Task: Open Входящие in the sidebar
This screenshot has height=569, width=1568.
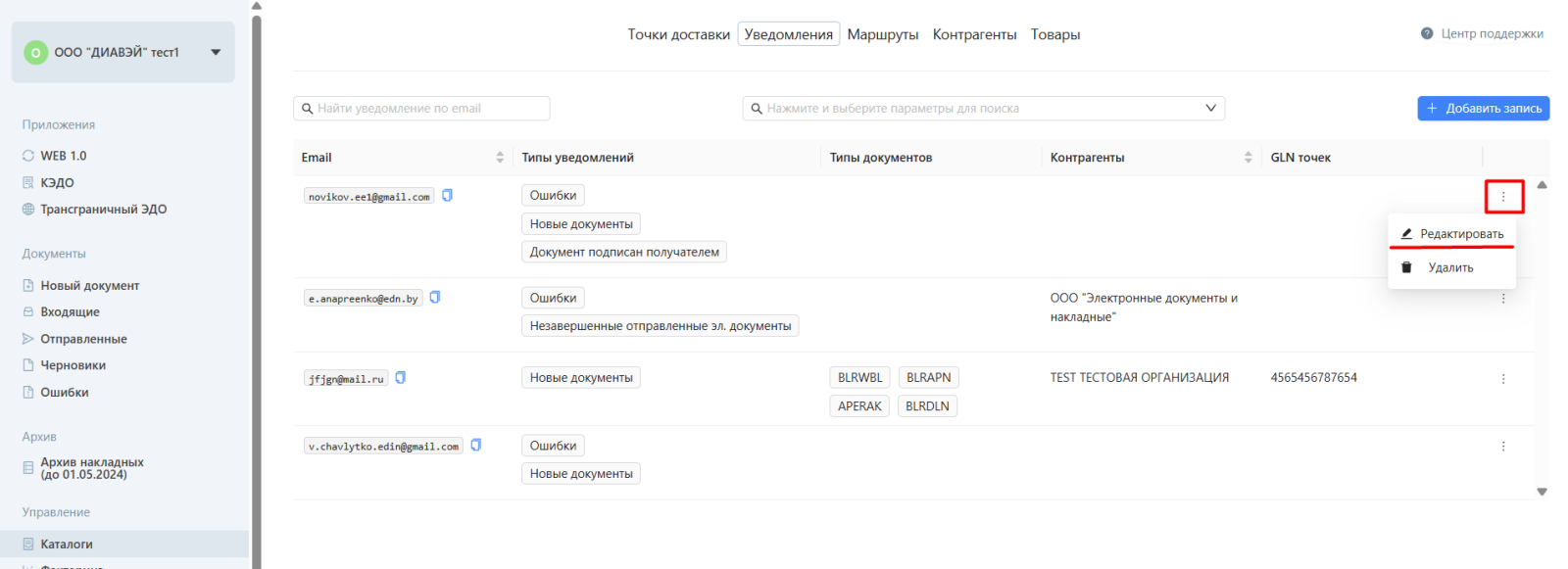Action: click(x=70, y=312)
